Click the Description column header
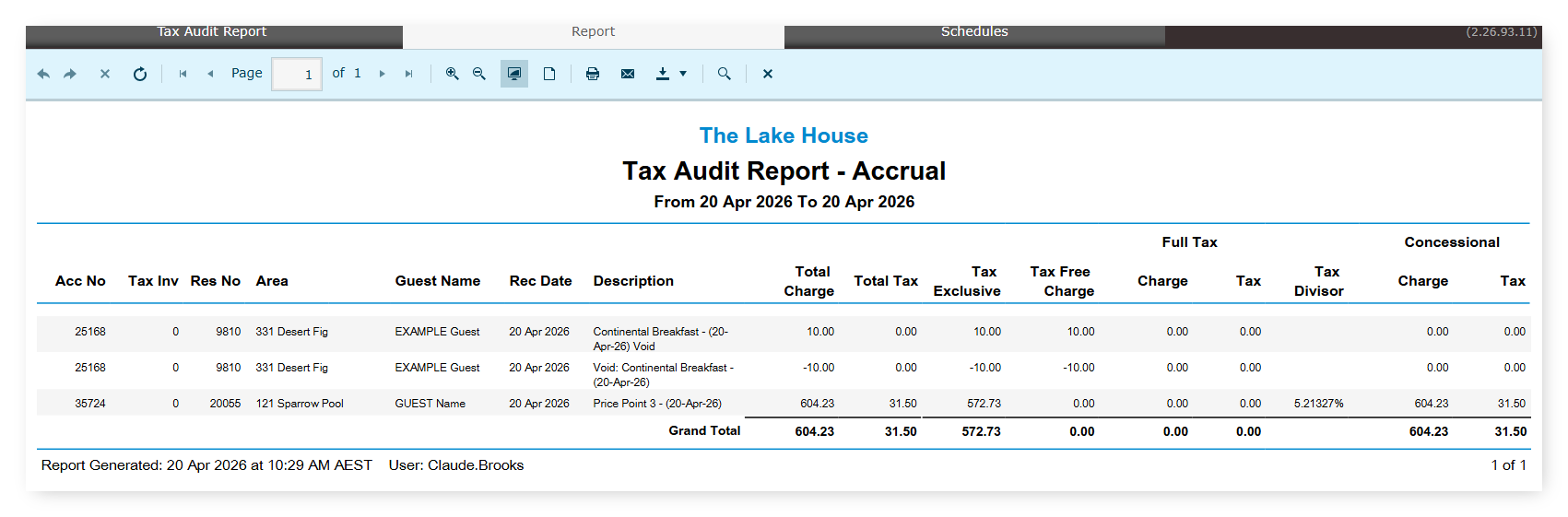 (x=633, y=281)
